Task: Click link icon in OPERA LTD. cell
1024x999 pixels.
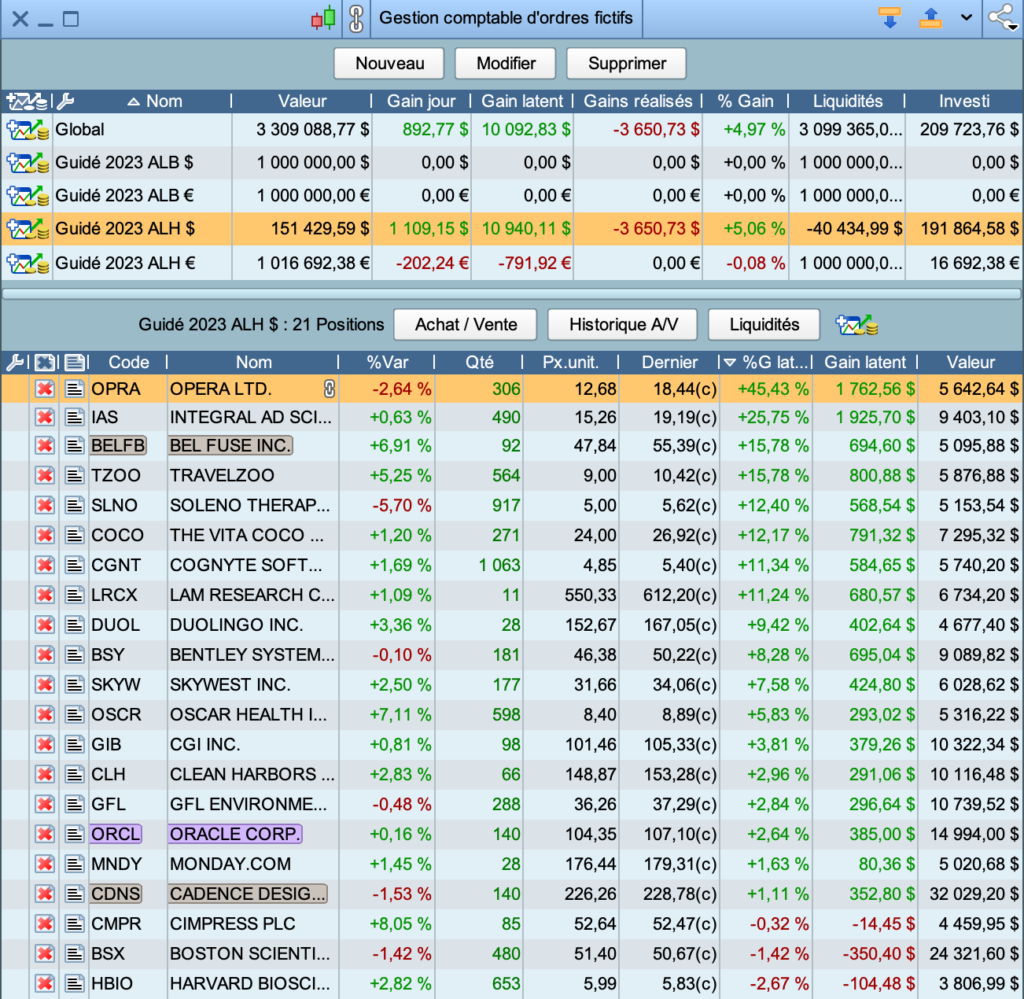Action: pos(329,389)
